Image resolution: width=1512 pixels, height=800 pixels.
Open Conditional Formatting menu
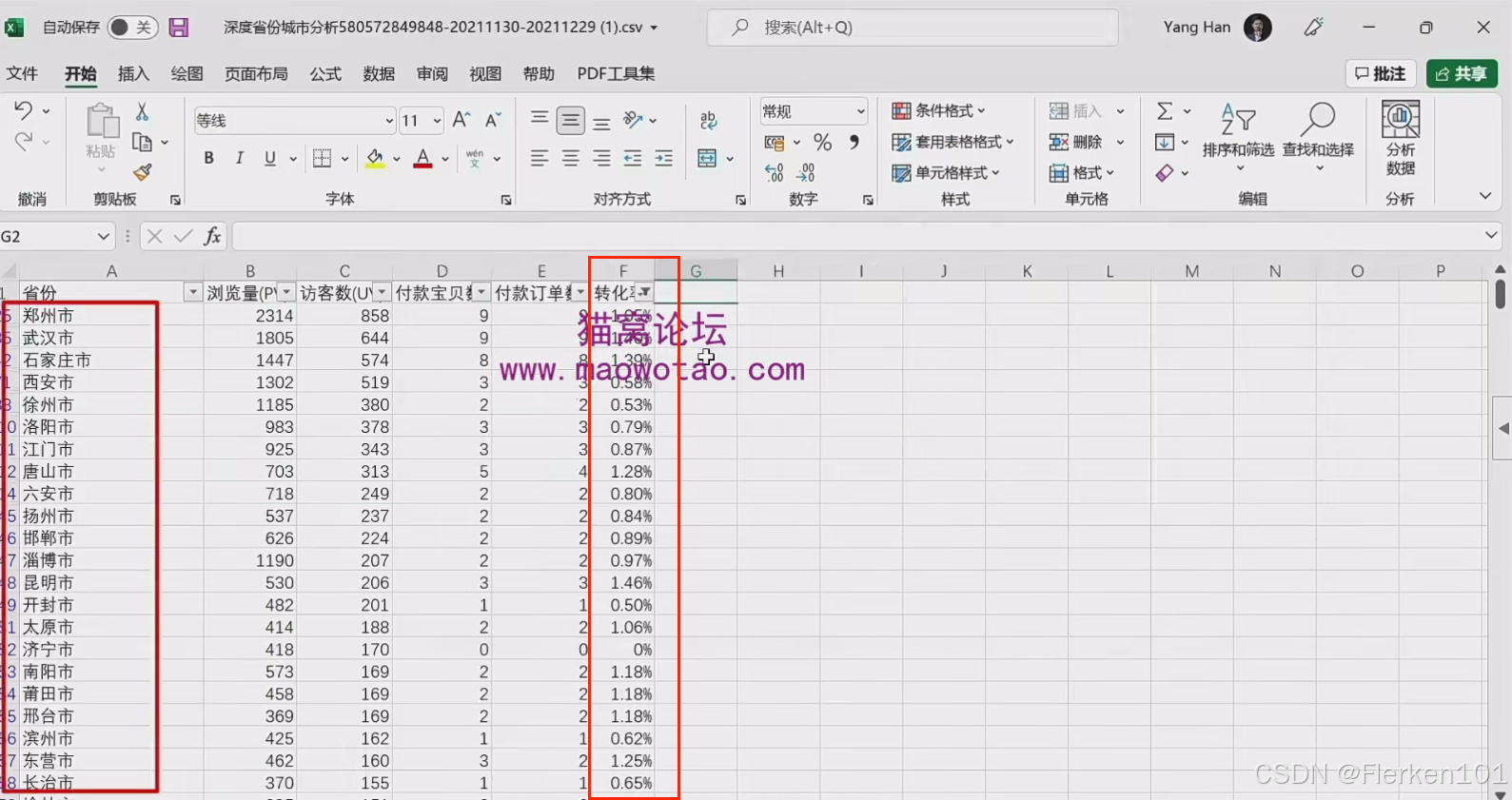pos(939,110)
